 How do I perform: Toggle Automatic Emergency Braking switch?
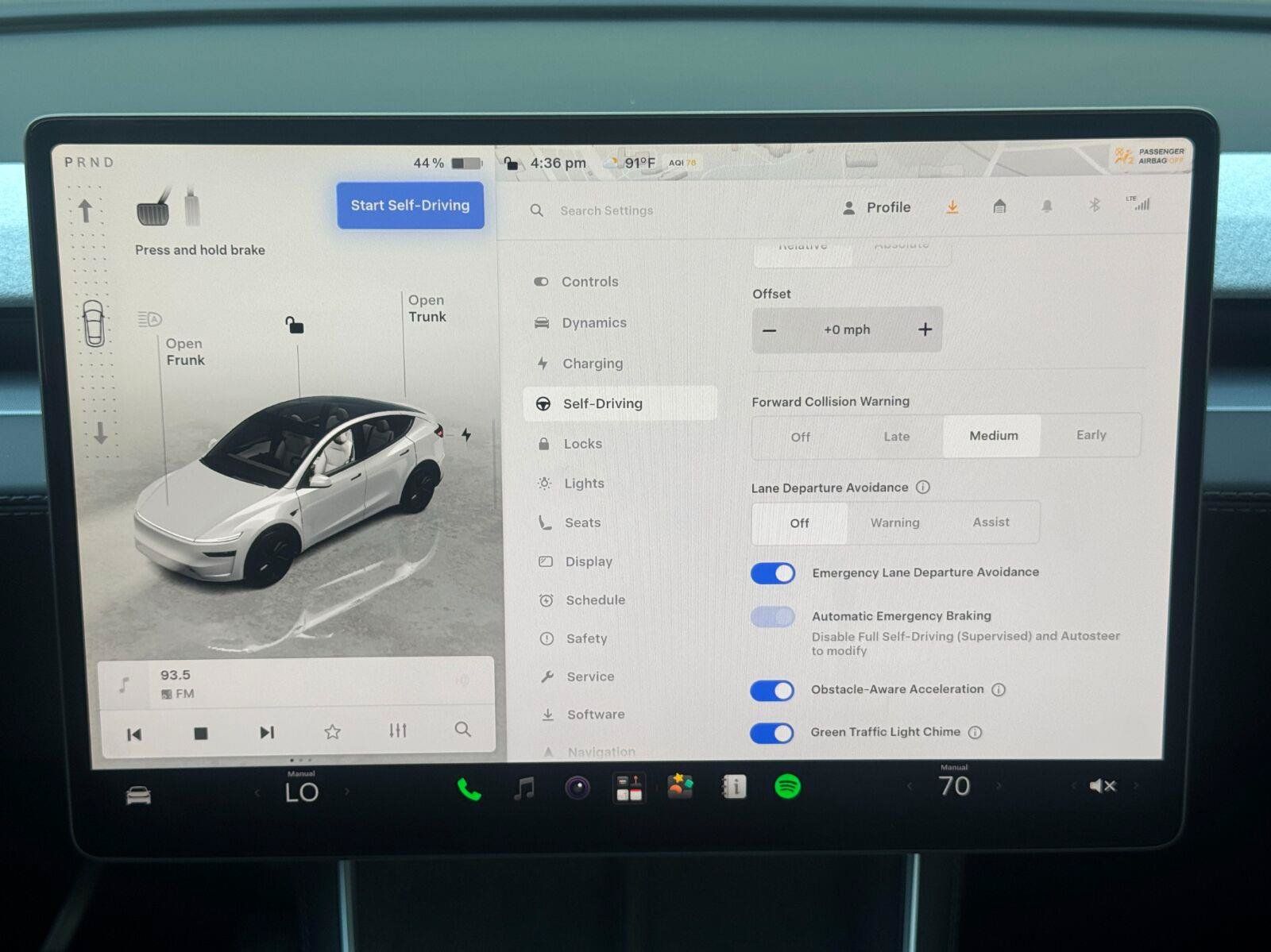[x=772, y=617]
